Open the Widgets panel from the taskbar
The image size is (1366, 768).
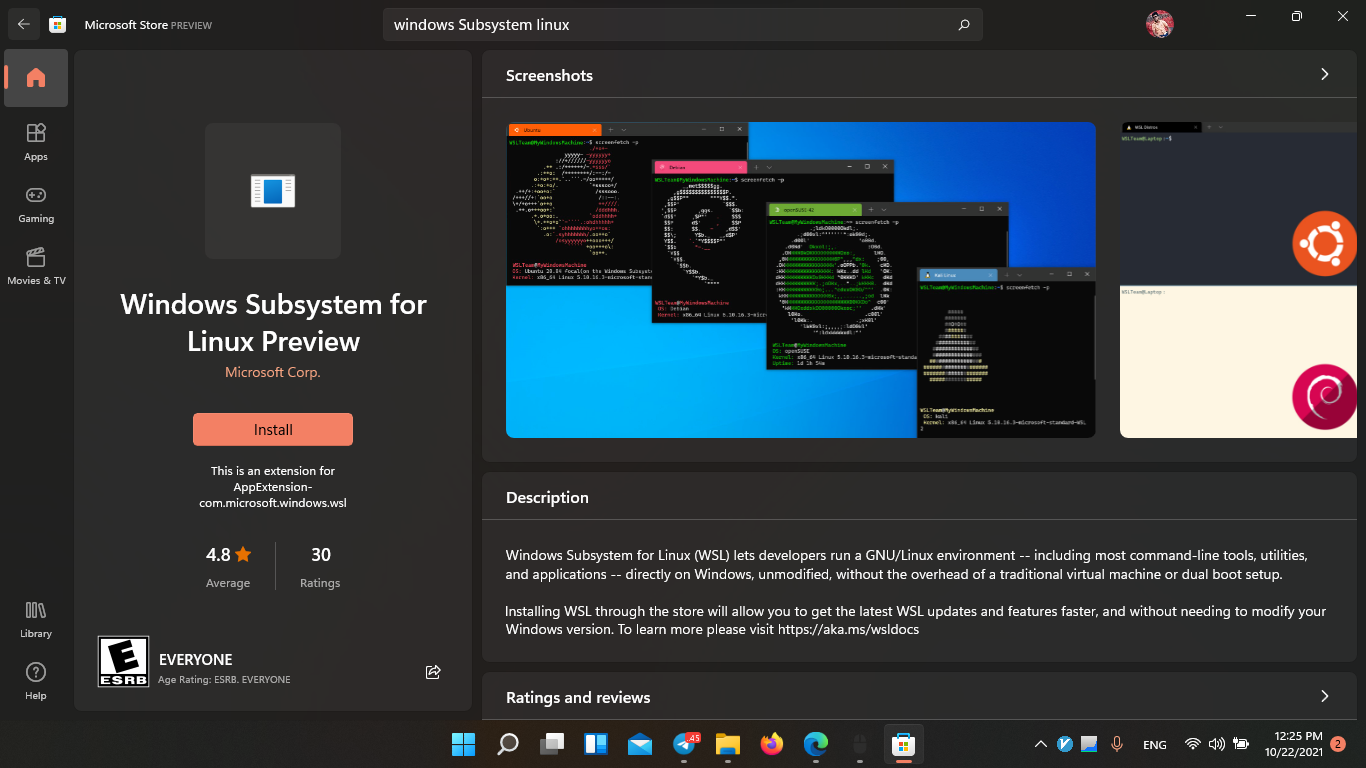click(x=596, y=744)
